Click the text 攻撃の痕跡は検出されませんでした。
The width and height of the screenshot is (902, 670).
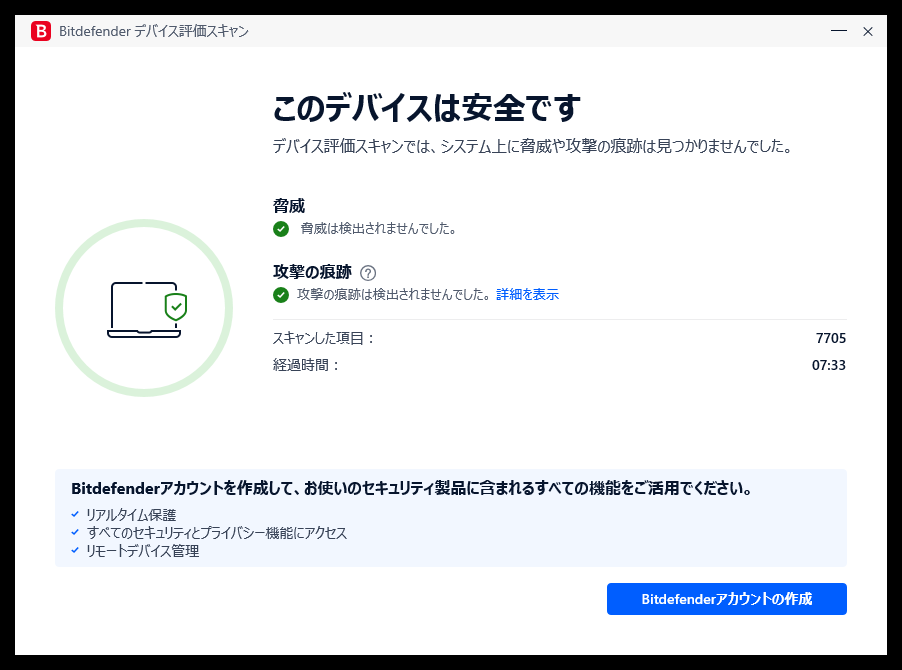pyautogui.click(x=395, y=294)
